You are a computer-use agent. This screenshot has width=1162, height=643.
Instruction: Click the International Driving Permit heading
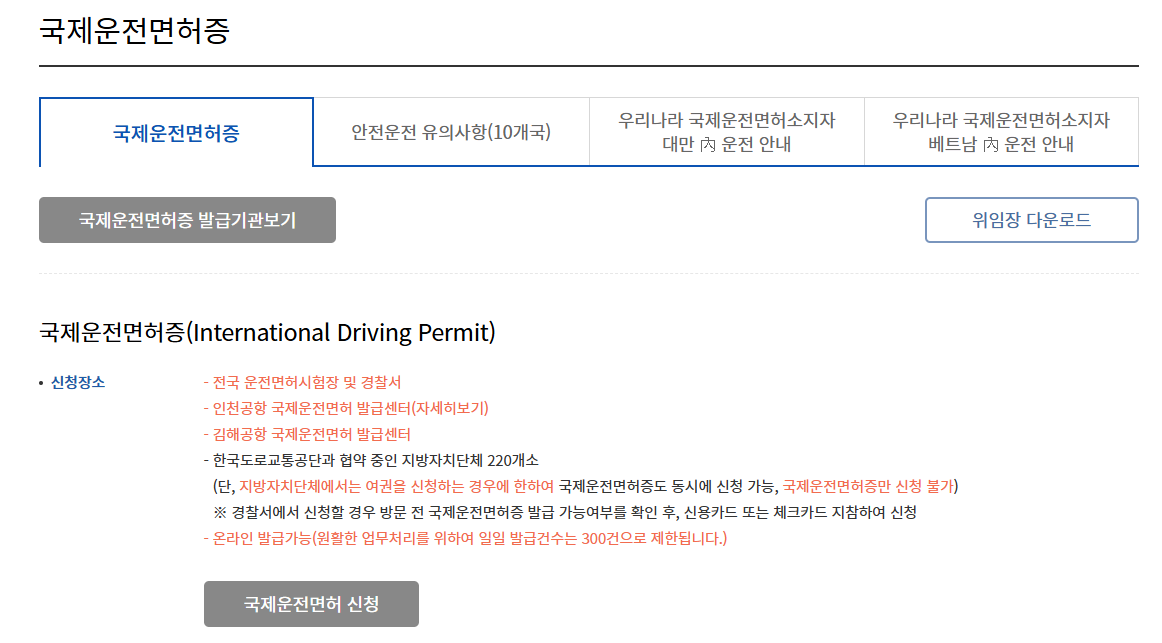click(x=267, y=332)
